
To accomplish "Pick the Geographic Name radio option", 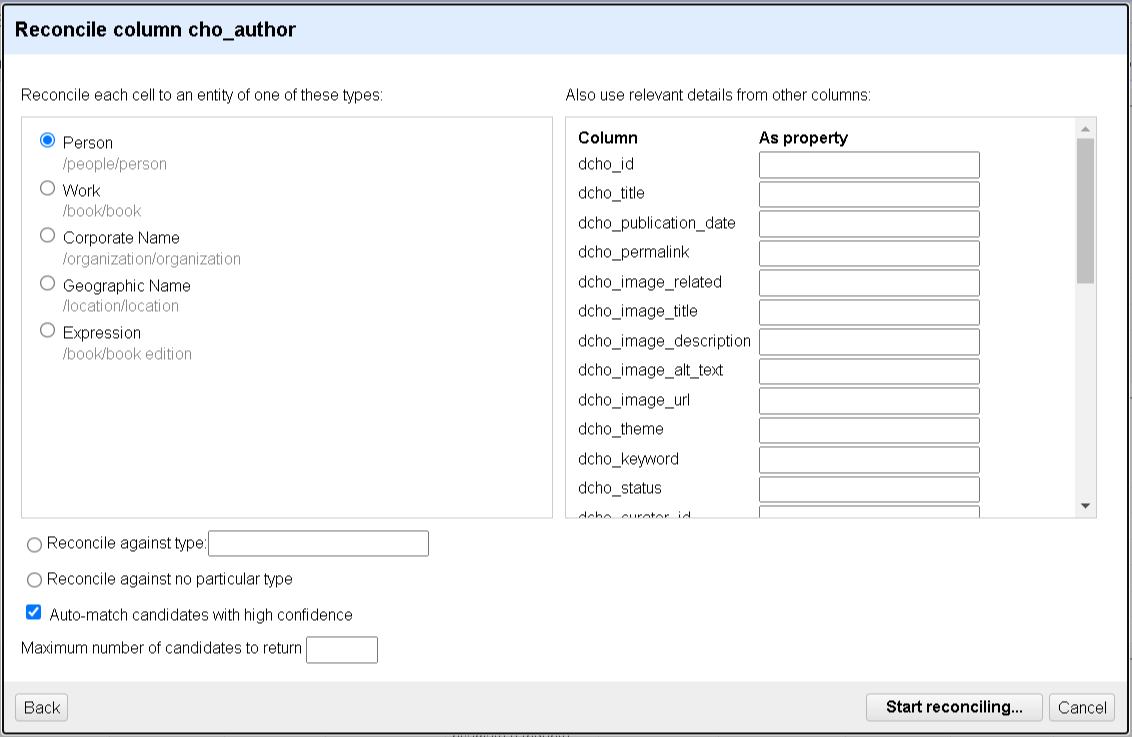I will [x=47, y=283].
